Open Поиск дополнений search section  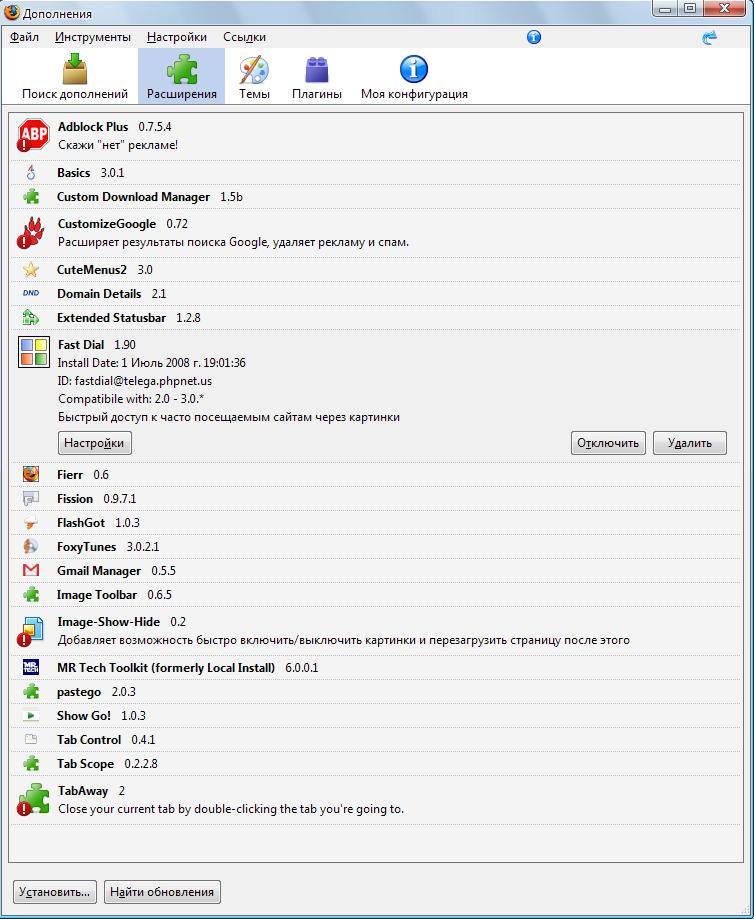click(x=75, y=78)
